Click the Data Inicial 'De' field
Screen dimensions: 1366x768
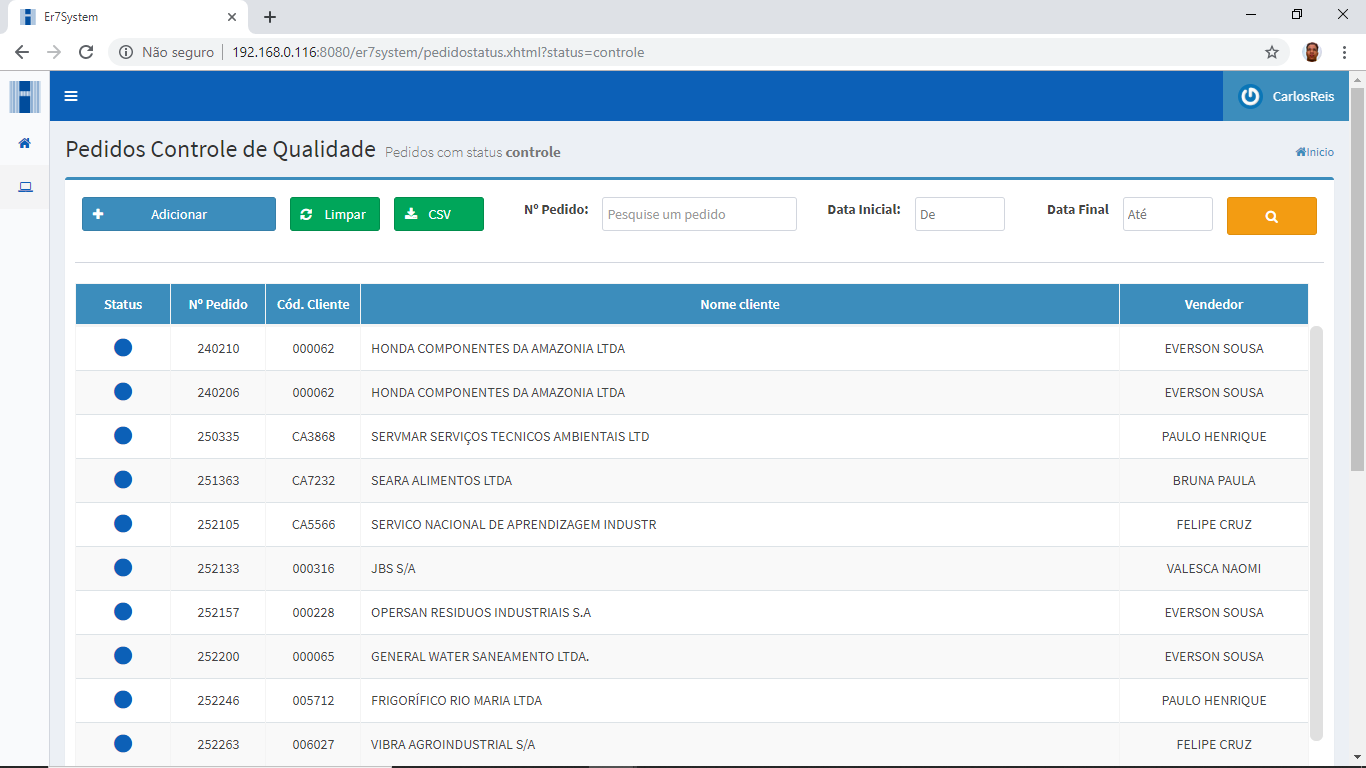click(x=960, y=214)
